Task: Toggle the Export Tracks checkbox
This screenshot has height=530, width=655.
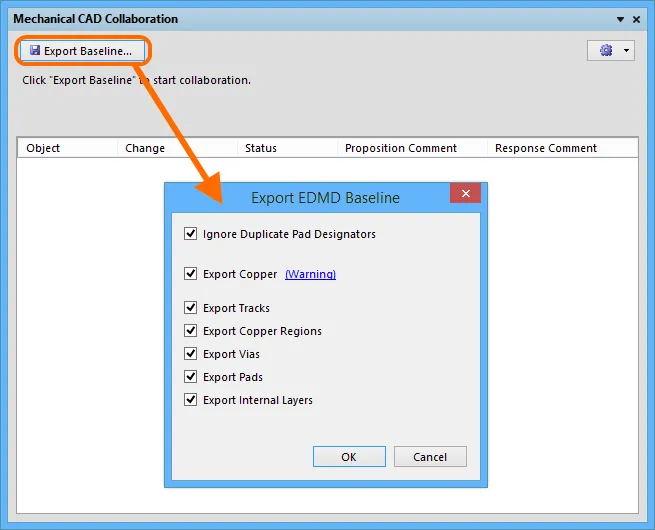Action: click(x=190, y=308)
